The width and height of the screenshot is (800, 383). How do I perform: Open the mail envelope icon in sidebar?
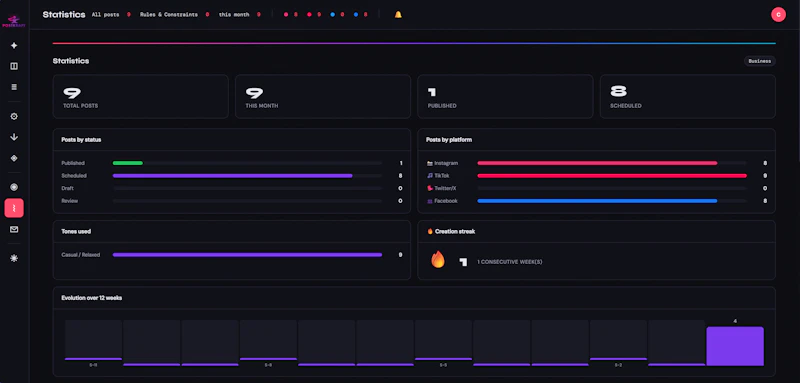tap(14, 229)
